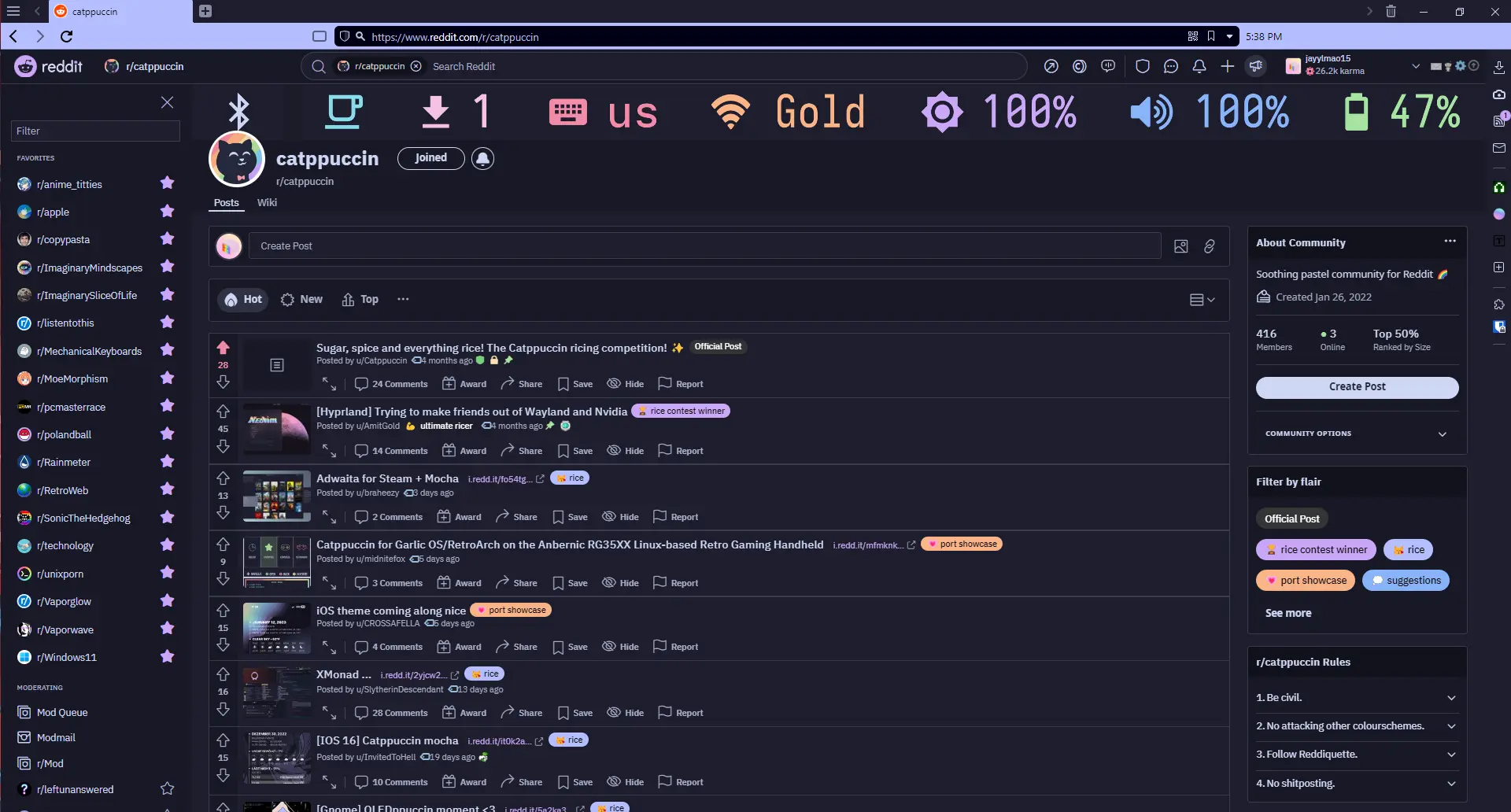Expand rule 2 No attacking other colourschemes

[1358, 726]
